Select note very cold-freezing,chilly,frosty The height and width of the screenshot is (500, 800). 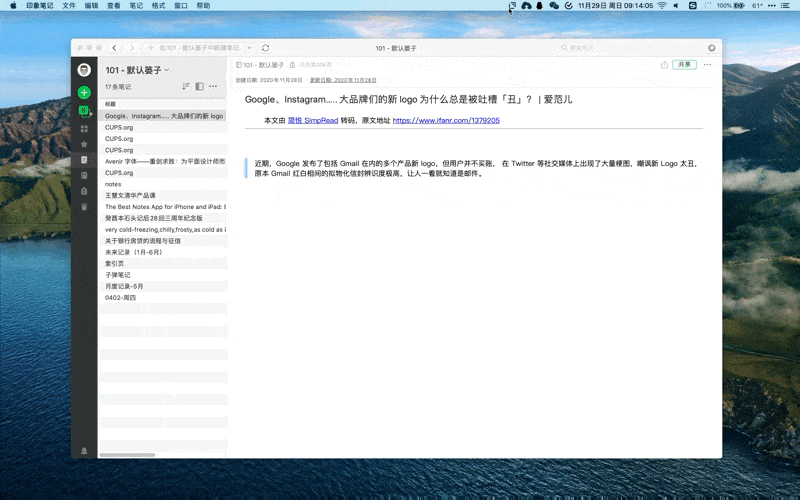pos(162,230)
